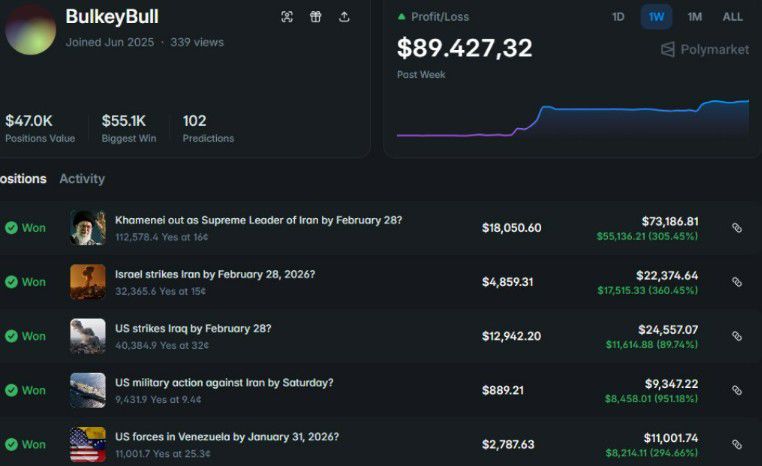This screenshot has width=762, height=466.
Task: Click the Polymarket logo
Action: pos(705,50)
